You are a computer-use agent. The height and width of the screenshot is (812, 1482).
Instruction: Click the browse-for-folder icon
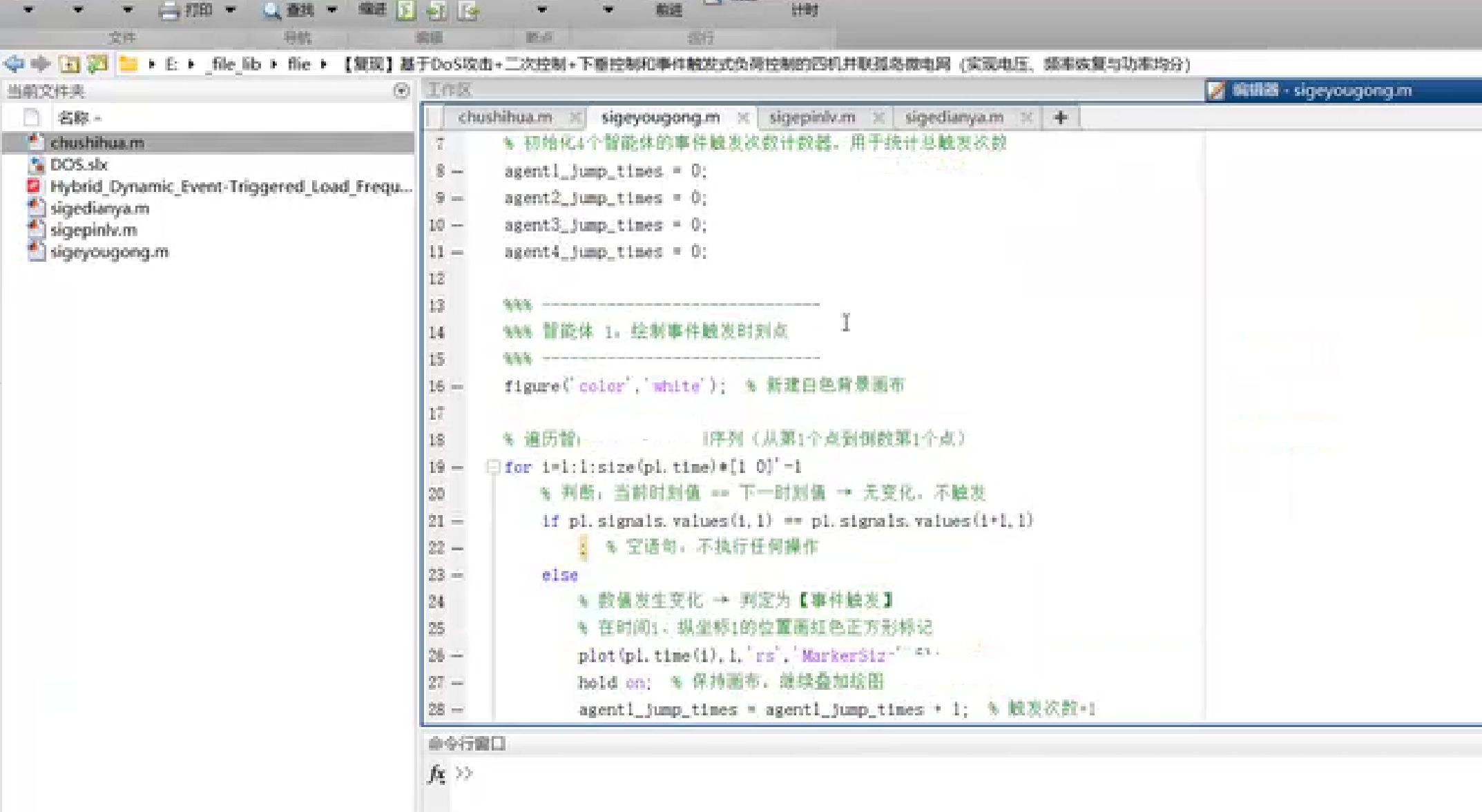97,64
